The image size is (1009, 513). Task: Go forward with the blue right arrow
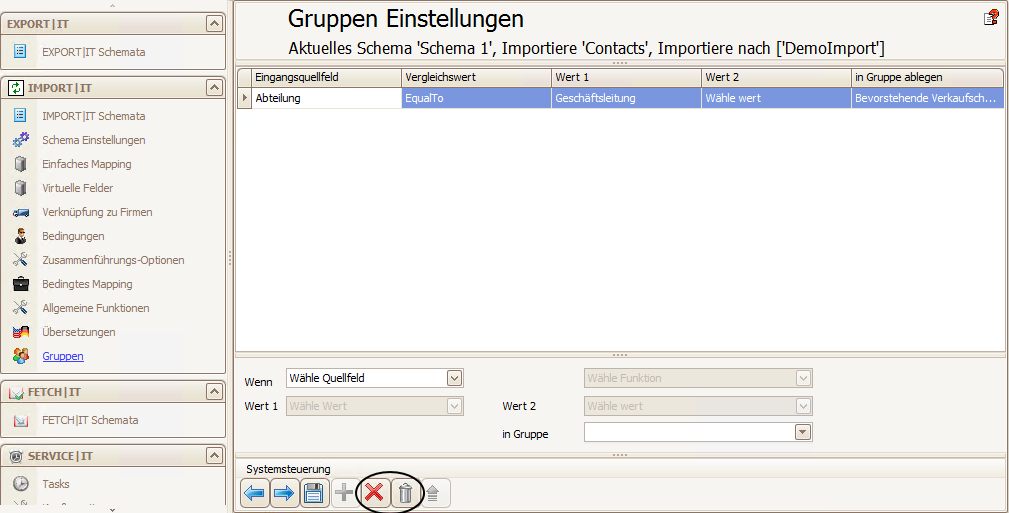pos(284,494)
